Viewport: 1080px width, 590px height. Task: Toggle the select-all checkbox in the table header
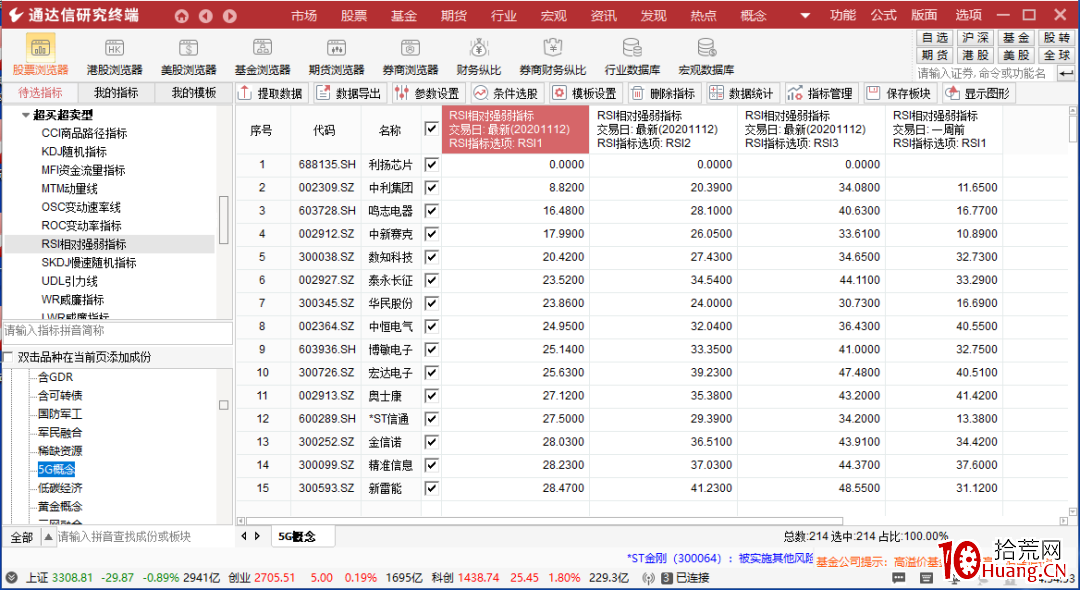(x=432, y=129)
